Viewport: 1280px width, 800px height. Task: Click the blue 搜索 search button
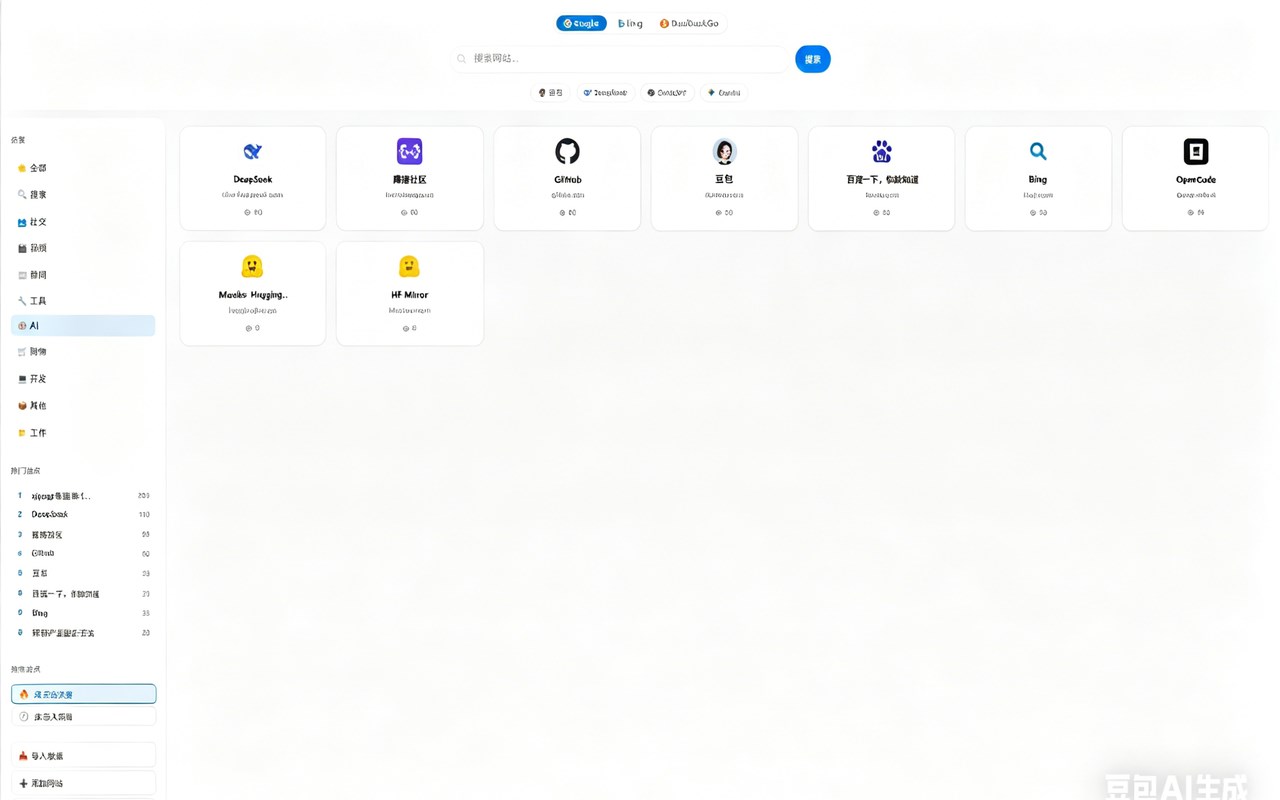pos(813,59)
